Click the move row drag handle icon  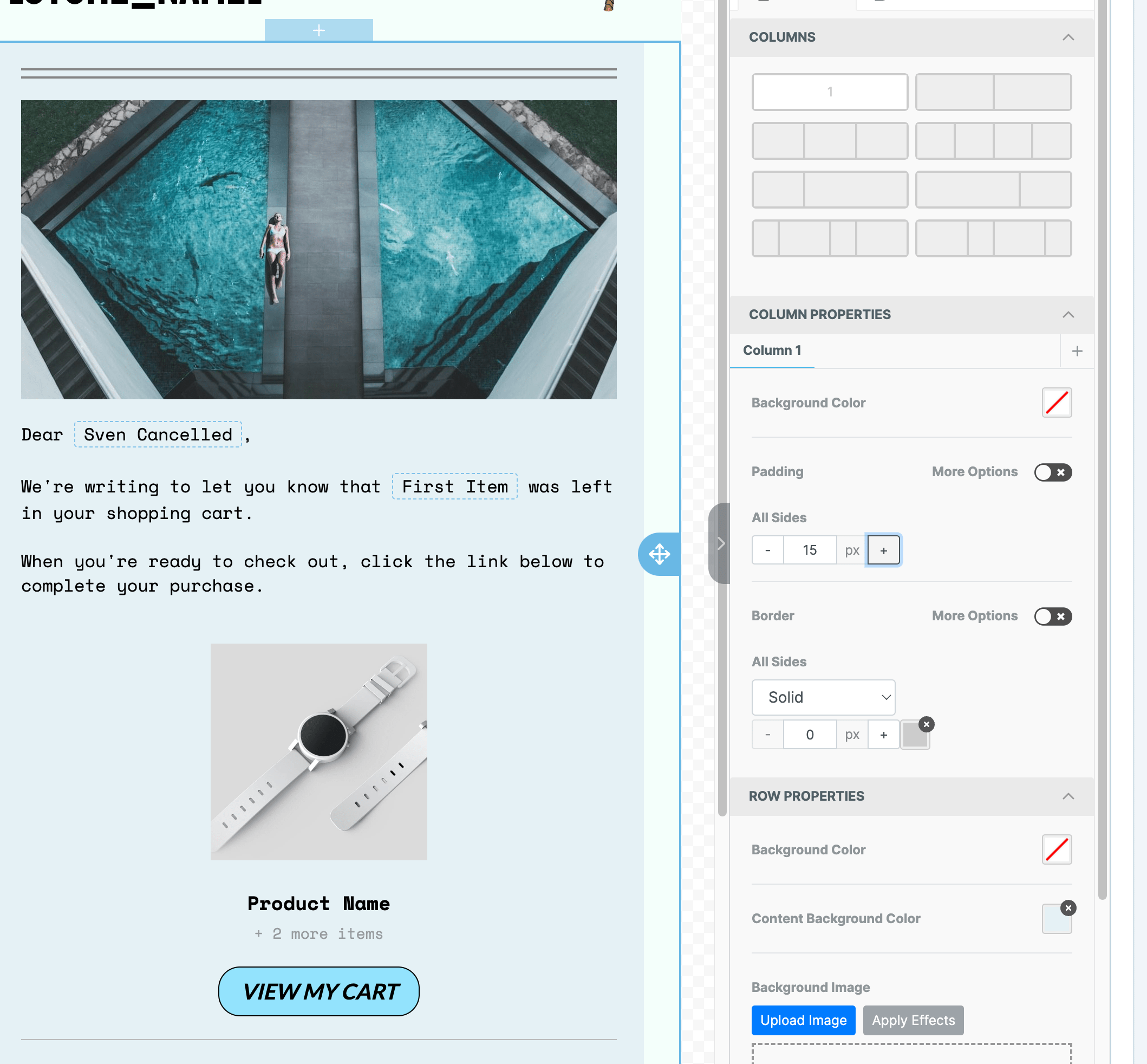point(659,554)
